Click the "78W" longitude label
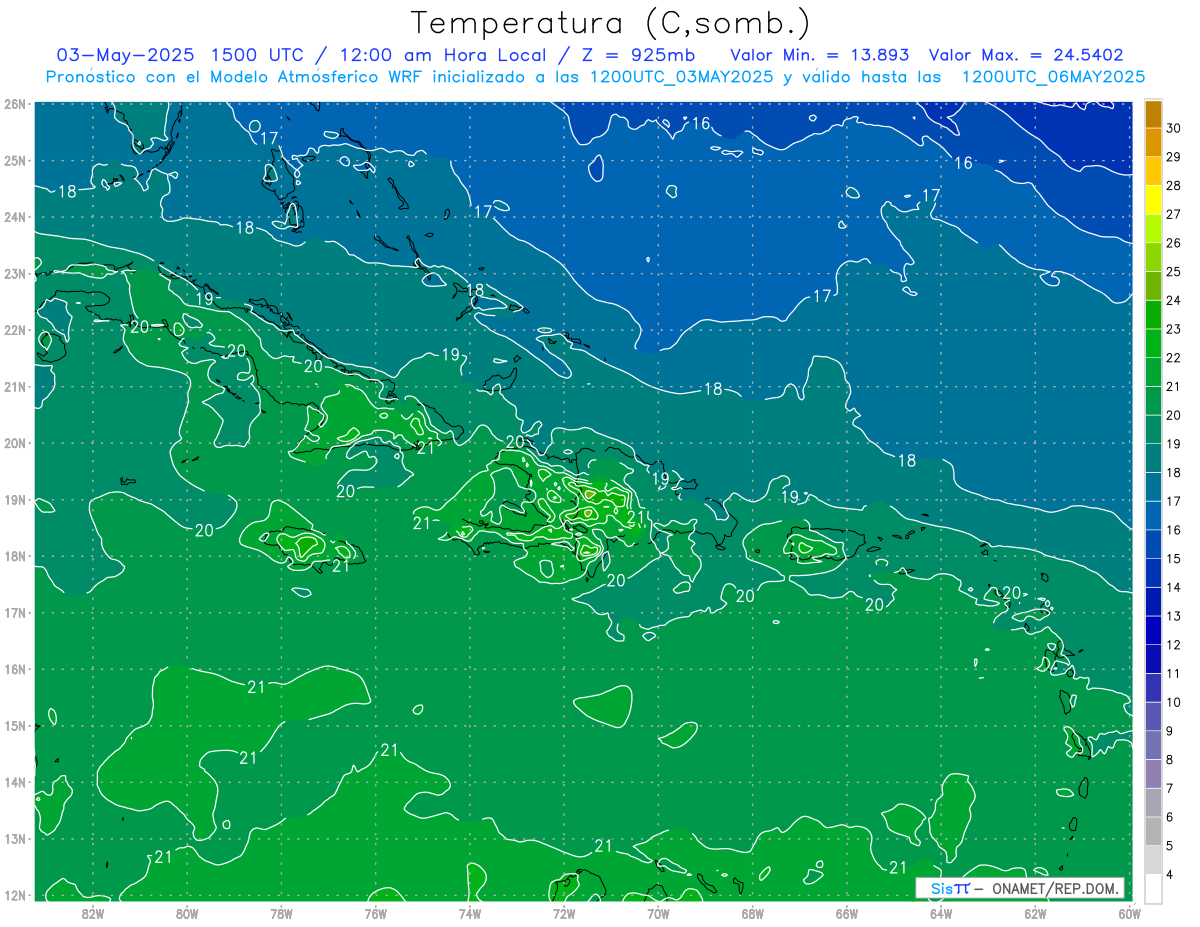Screen dimensions: 1200x927 (x=281, y=913)
